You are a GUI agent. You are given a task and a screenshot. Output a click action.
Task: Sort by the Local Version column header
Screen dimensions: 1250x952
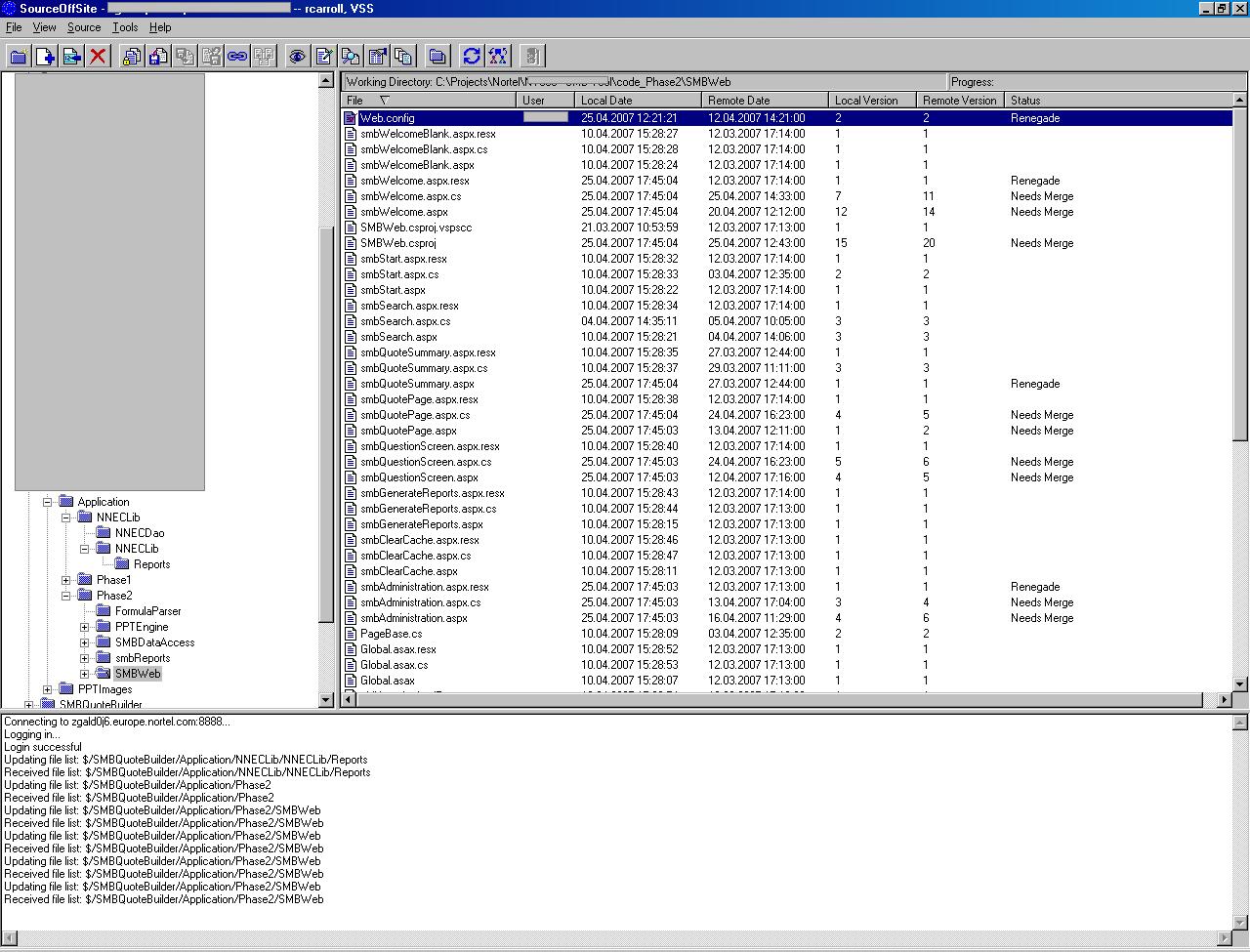873,101
